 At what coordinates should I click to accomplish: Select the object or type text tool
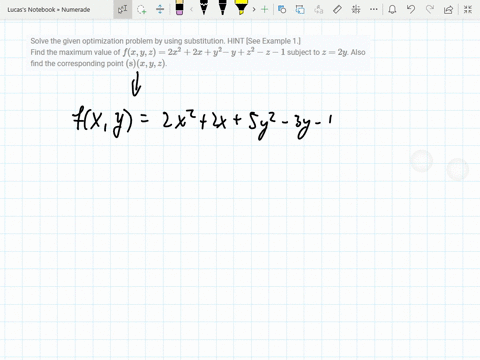pos(122,9)
